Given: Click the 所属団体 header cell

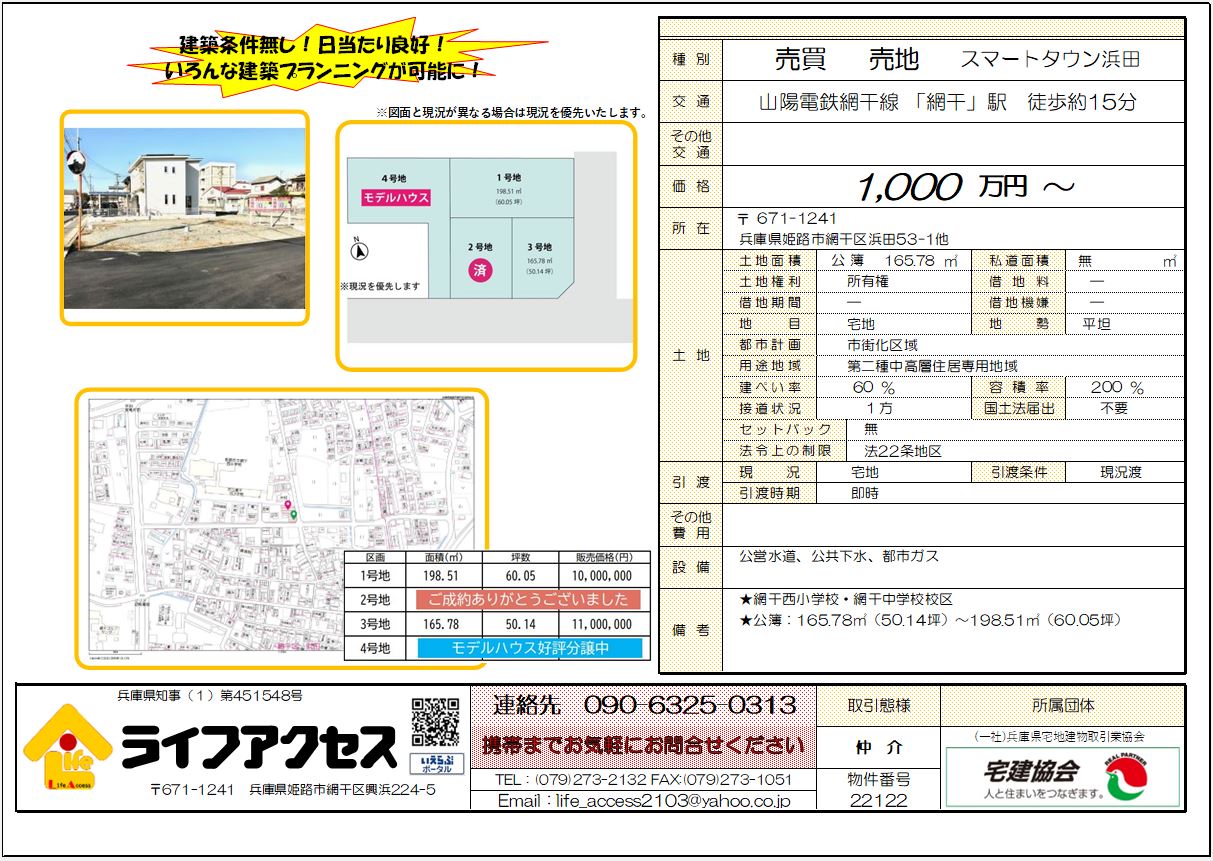Looking at the screenshot, I should coord(1063,706).
